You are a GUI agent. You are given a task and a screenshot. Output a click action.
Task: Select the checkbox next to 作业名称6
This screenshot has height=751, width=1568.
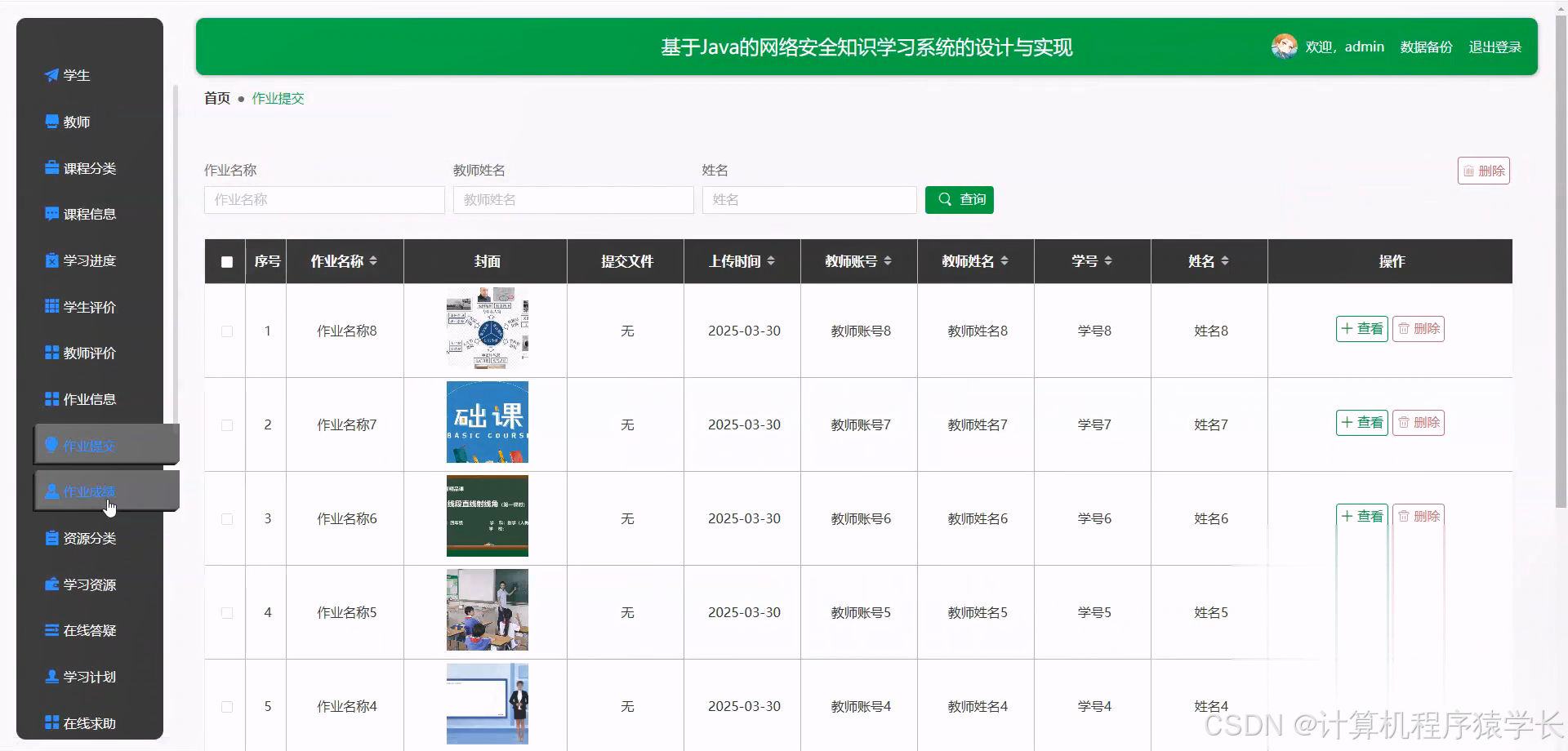[x=226, y=518]
